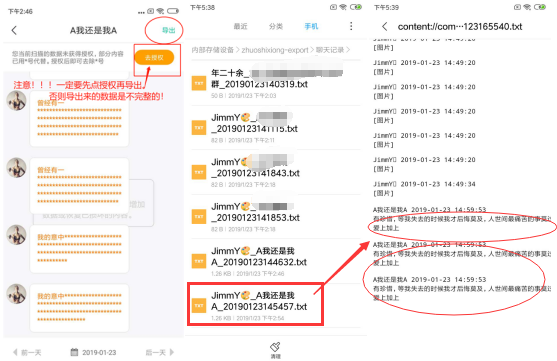Image resolution: width=557 pixels, height=361 pixels.
Task: Tap TXT icon of A_20190123145457.txt
Action: pos(199,306)
